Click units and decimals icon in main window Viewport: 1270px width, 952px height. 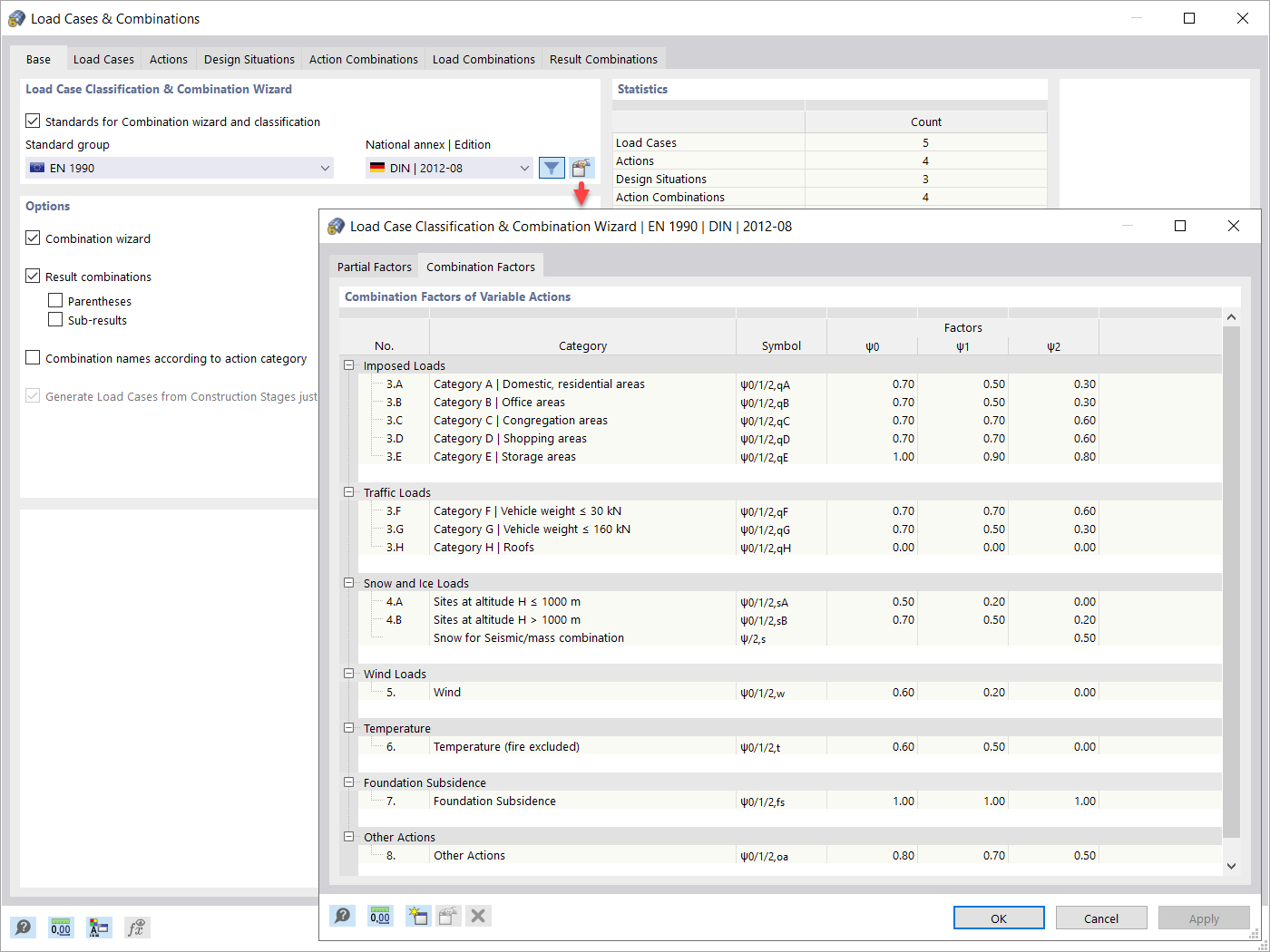click(61, 927)
